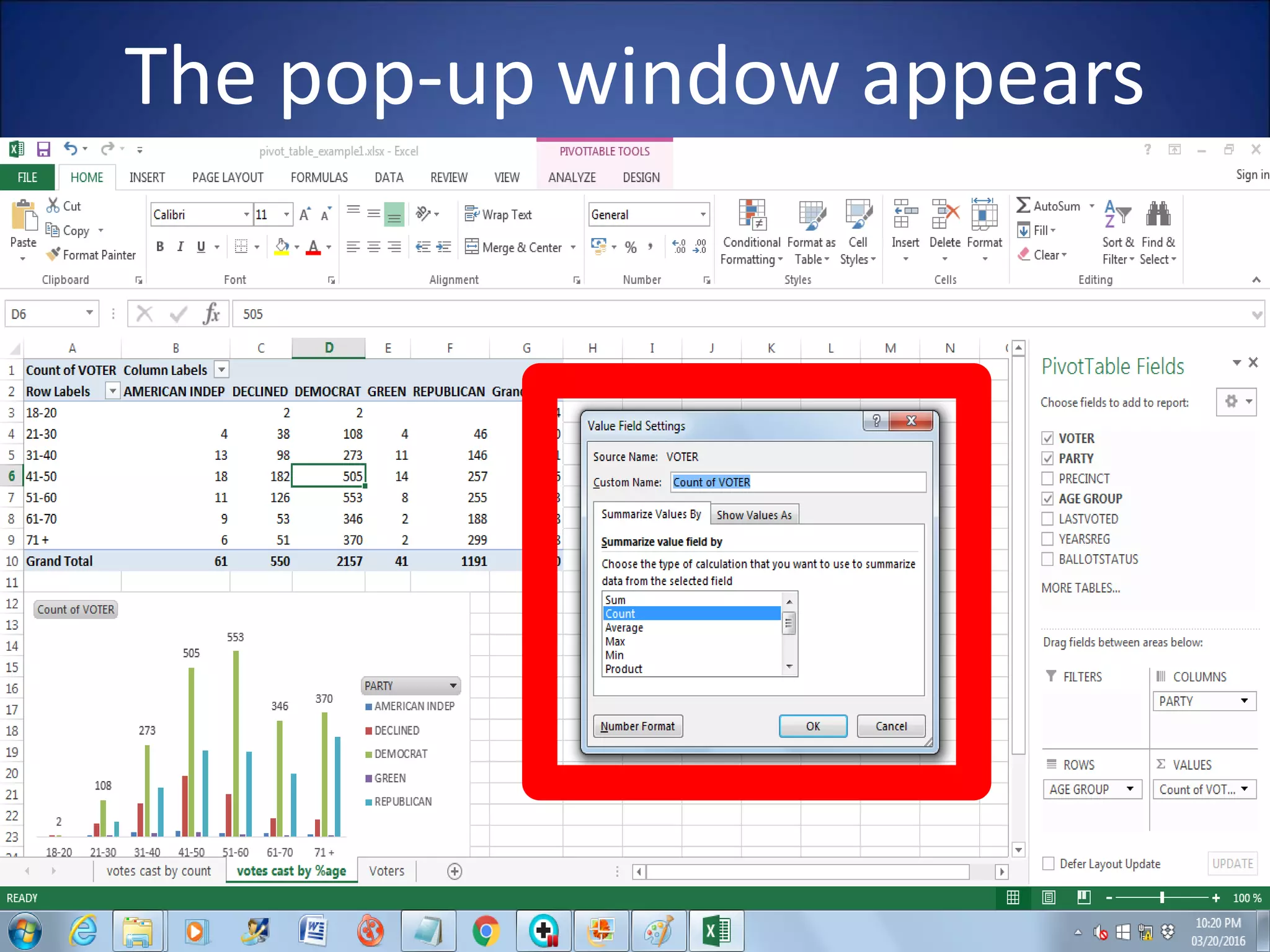Select Sum in the summarize list
This screenshot has height=952, width=1270.
[x=691, y=600]
